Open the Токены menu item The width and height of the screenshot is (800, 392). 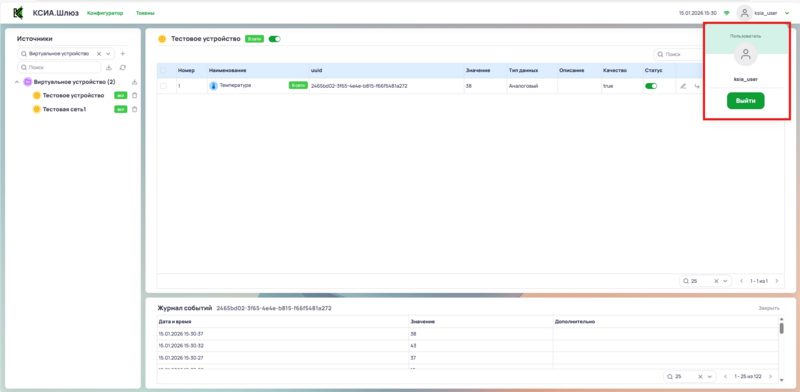[145, 13]
